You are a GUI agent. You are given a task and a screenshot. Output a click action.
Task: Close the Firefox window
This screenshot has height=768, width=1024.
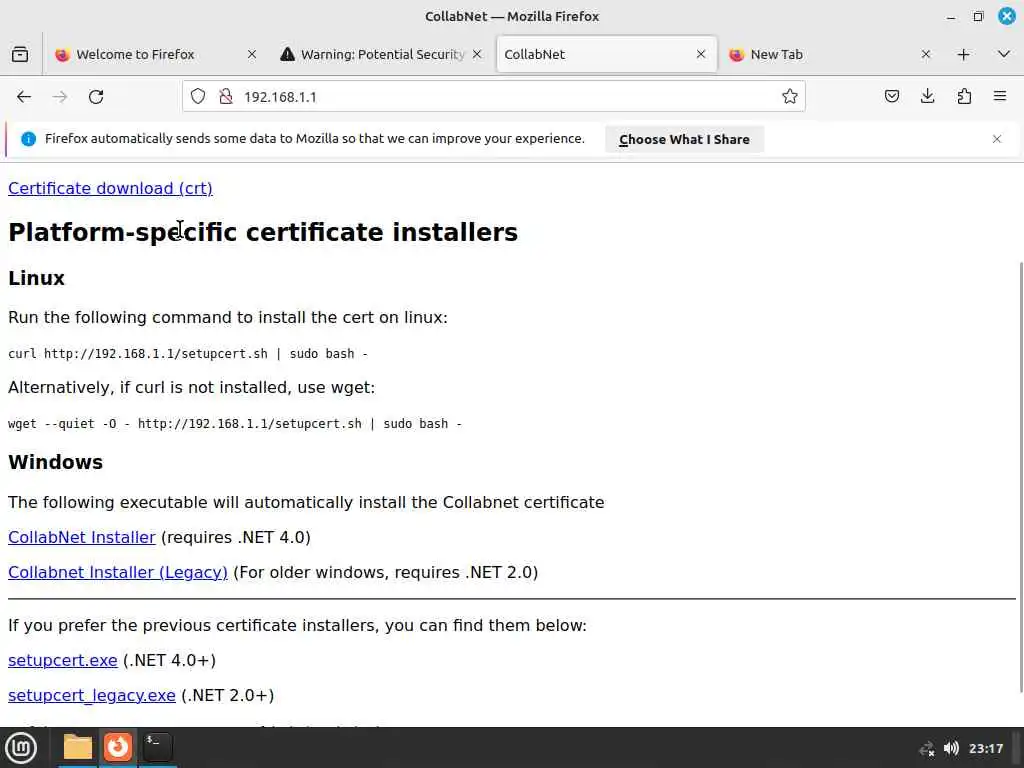[1006, 16]
